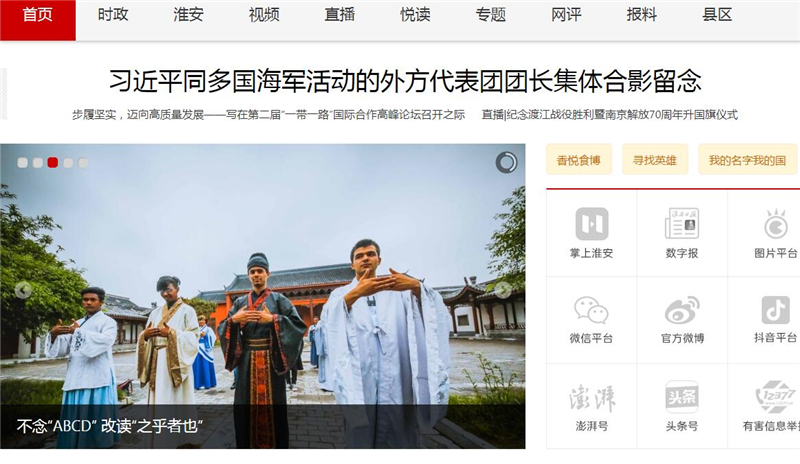Advance to next carousel slide arrow
800x464 pixels.
tap(503, 290)
